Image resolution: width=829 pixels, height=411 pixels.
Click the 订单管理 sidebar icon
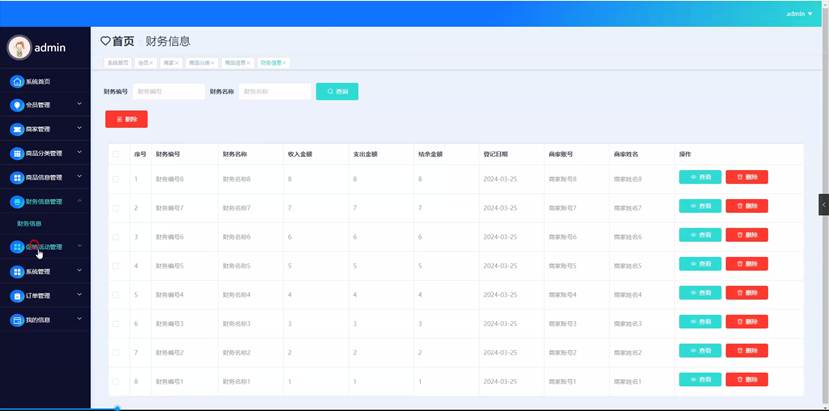pos(17,295)
